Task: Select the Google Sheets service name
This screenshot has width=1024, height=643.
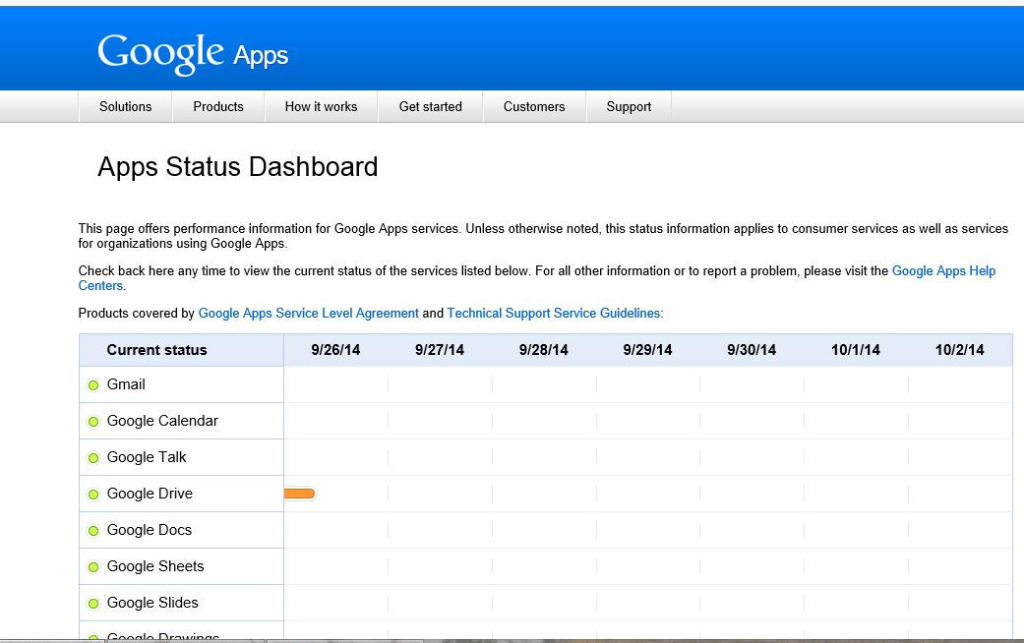Action: point(155,567)
